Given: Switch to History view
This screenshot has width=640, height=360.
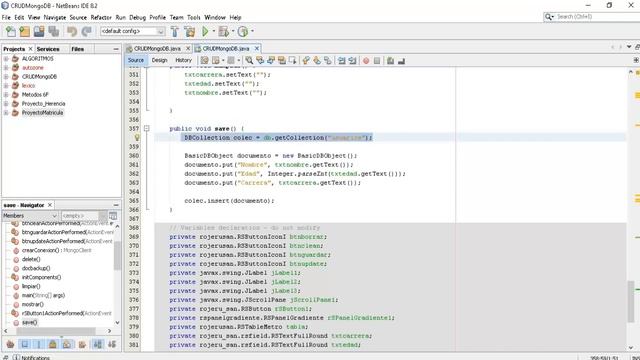Looking at the screenshot, I should [x=183, y=60].
